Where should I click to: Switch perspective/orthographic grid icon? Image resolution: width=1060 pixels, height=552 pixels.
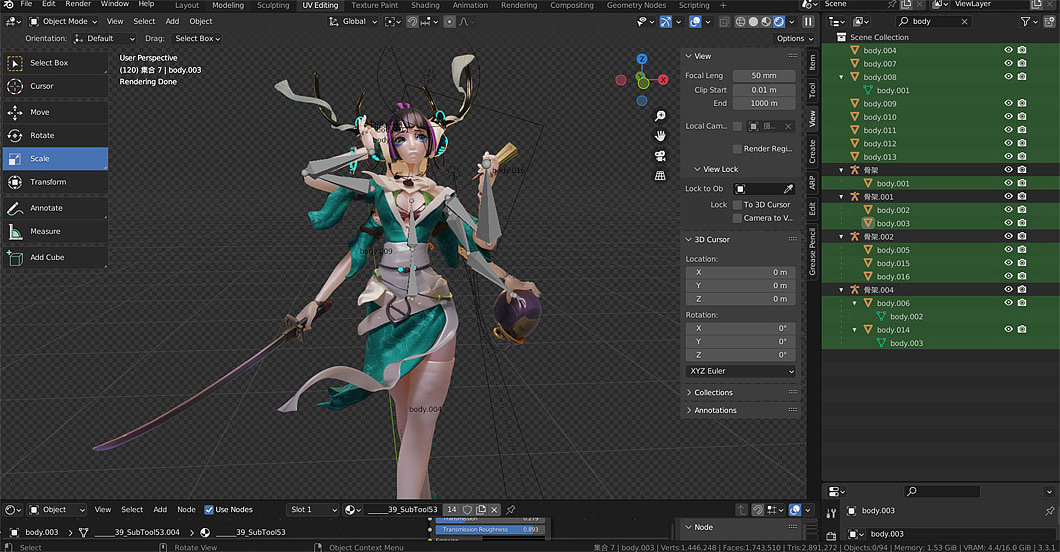click(x=660, y=176)
